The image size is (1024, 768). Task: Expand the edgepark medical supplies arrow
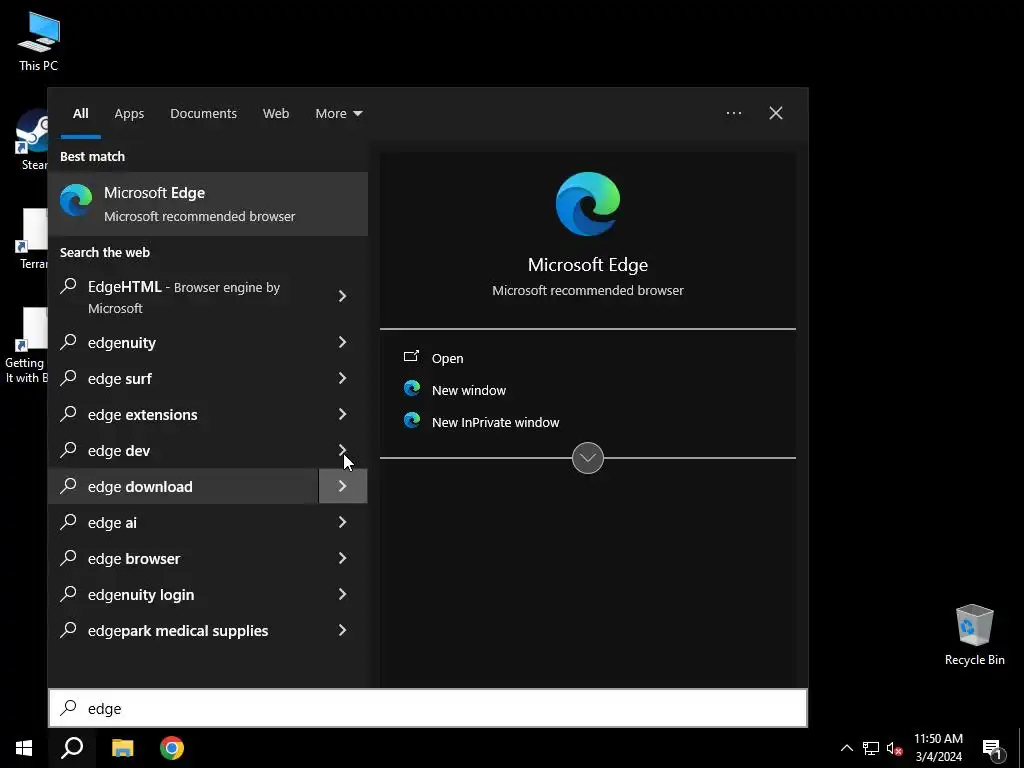342,630
